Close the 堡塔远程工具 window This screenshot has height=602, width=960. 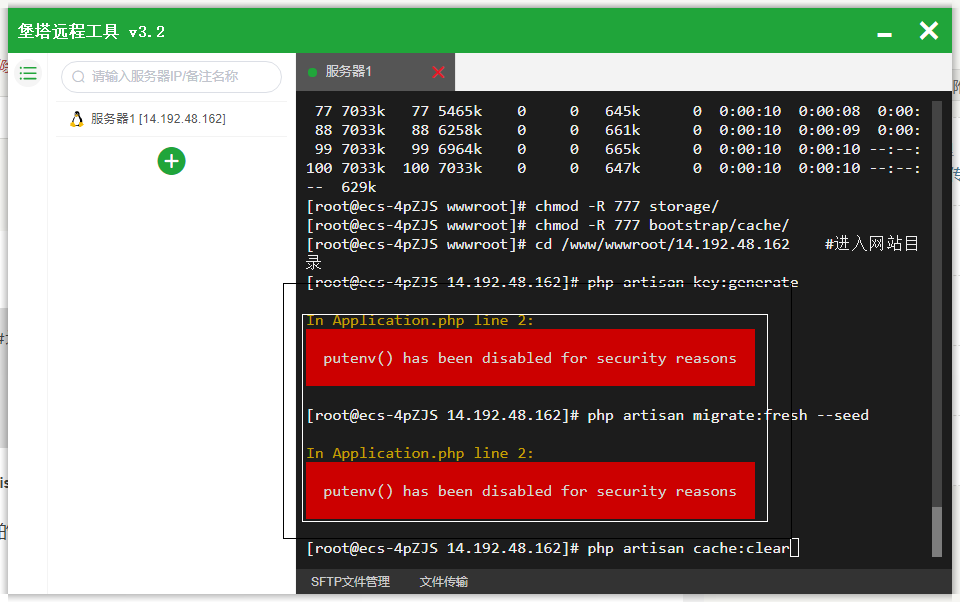tap(929, 31)
